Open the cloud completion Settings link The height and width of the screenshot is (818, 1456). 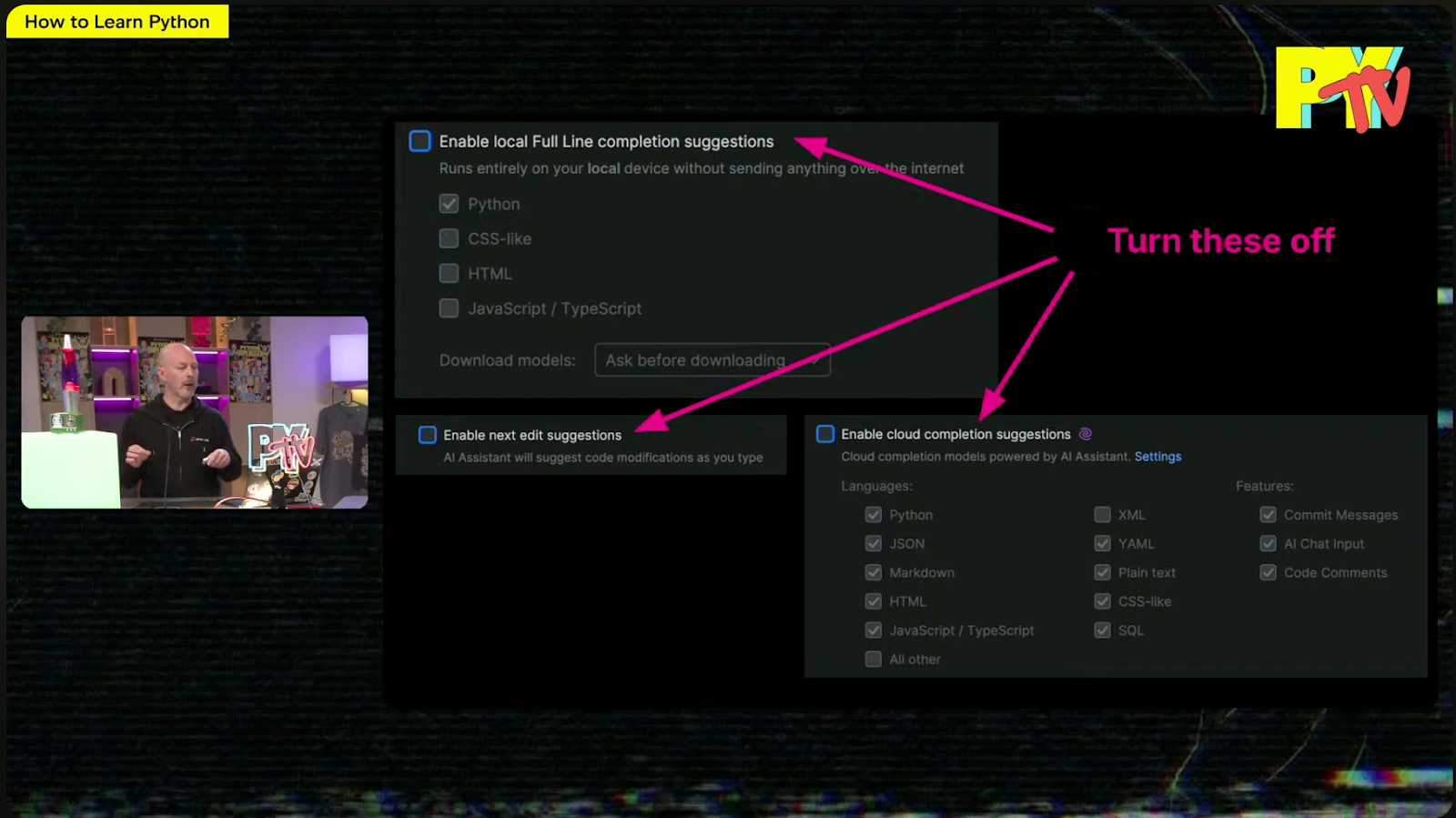1158,457
